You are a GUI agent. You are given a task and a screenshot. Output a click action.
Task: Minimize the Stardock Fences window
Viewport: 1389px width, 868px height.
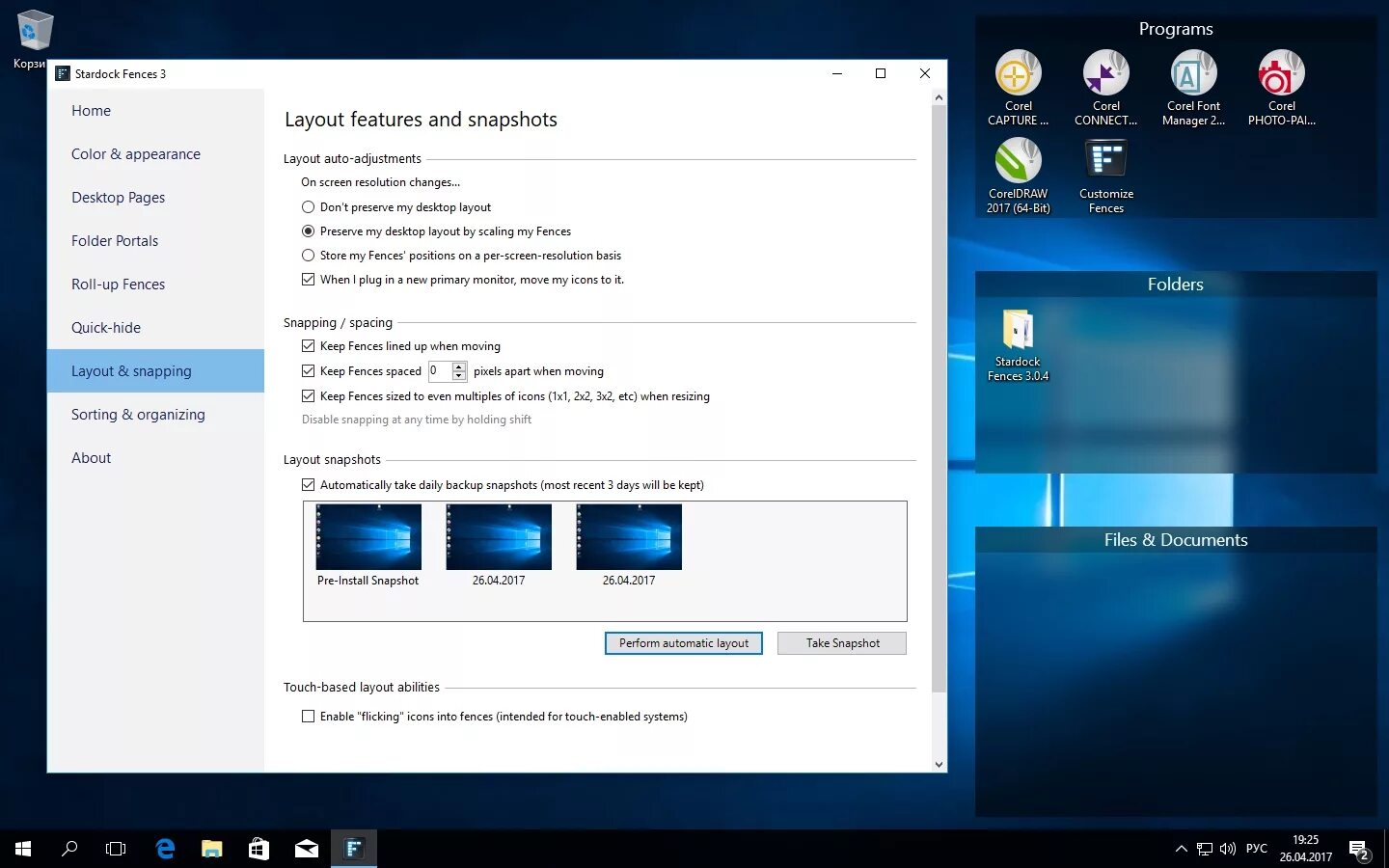coord(837,73)
